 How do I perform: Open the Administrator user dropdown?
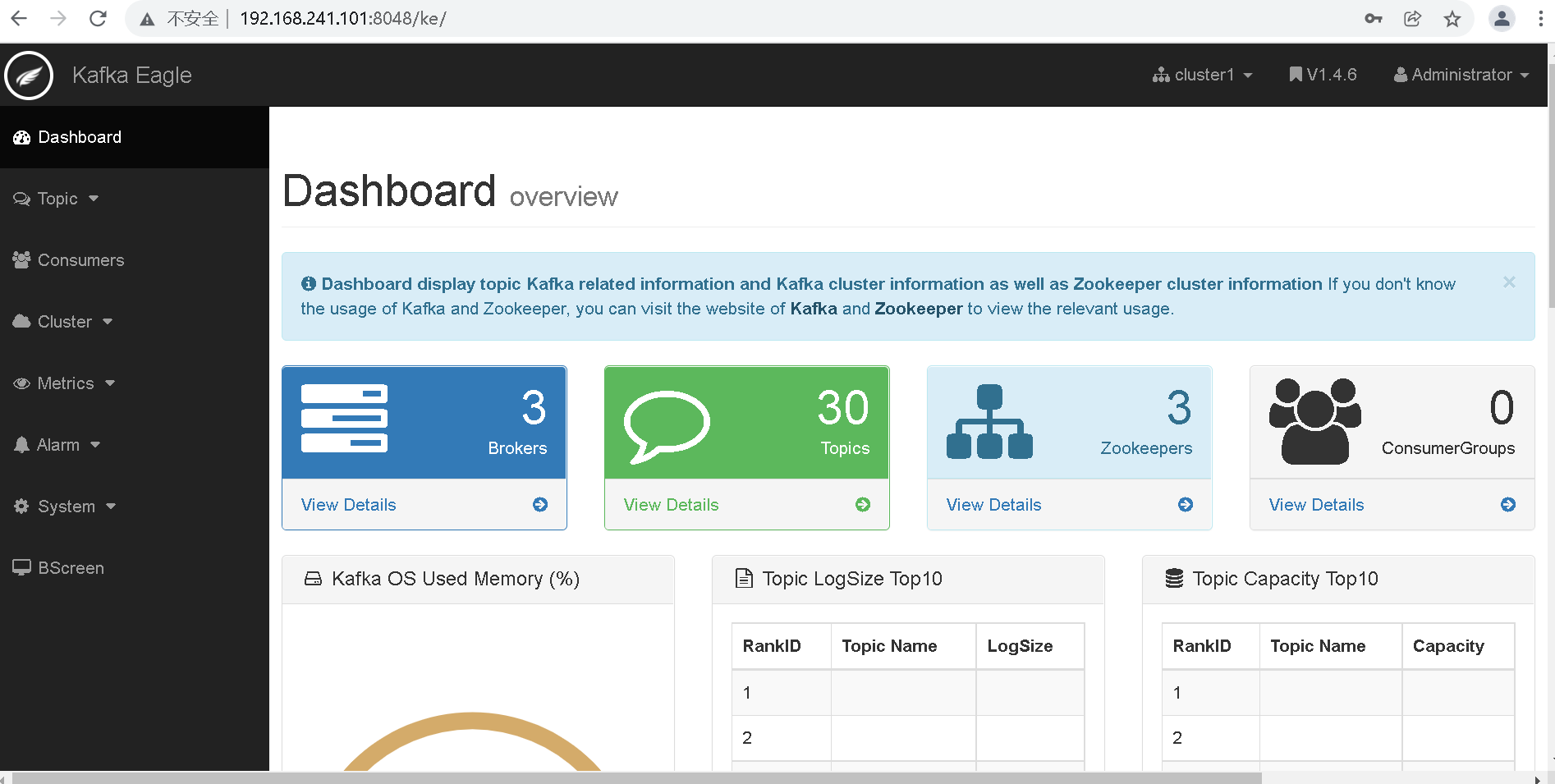pyautogui.click(x=1461, y=75)
